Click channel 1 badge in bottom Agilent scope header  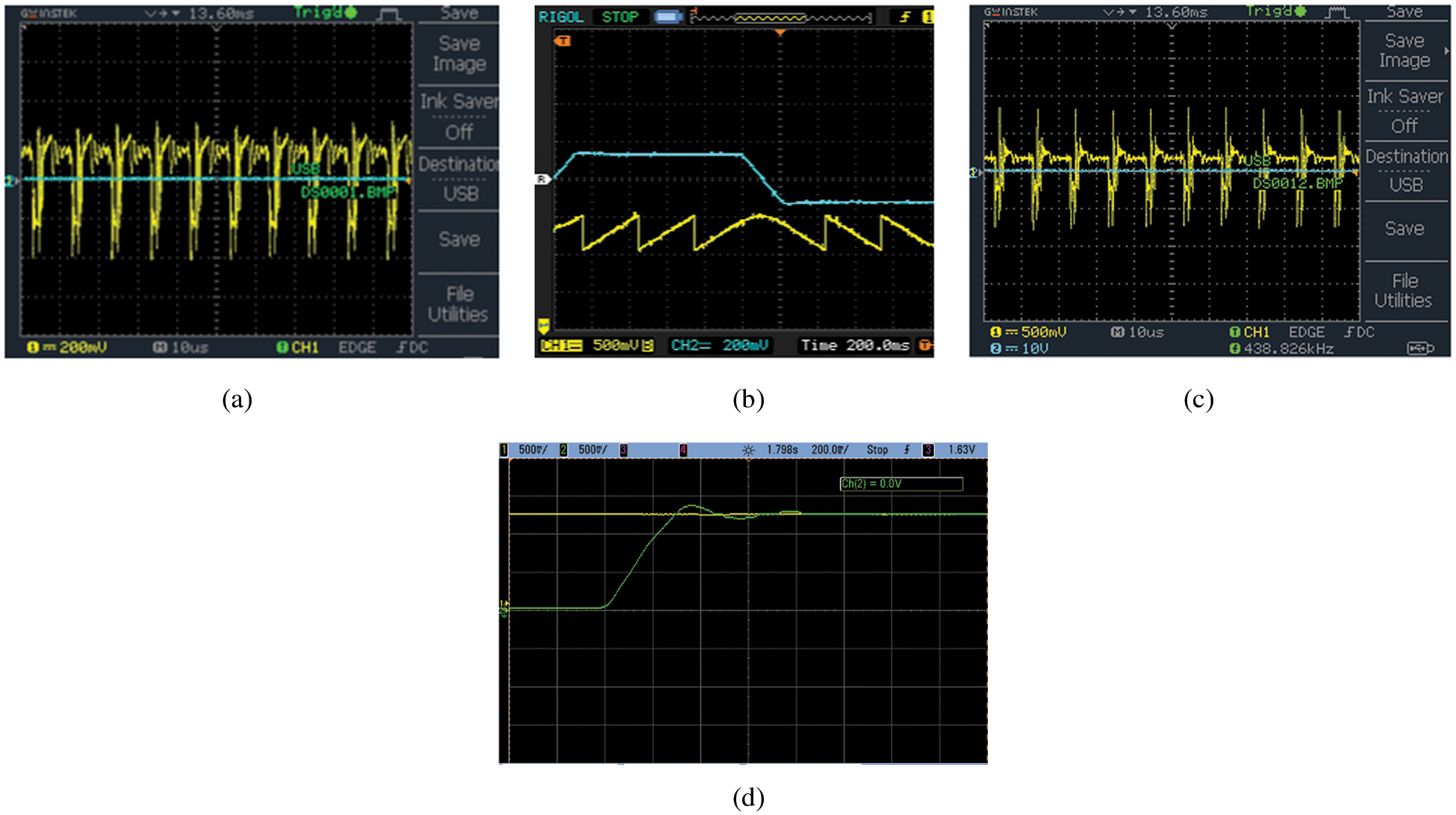(504, 450)
